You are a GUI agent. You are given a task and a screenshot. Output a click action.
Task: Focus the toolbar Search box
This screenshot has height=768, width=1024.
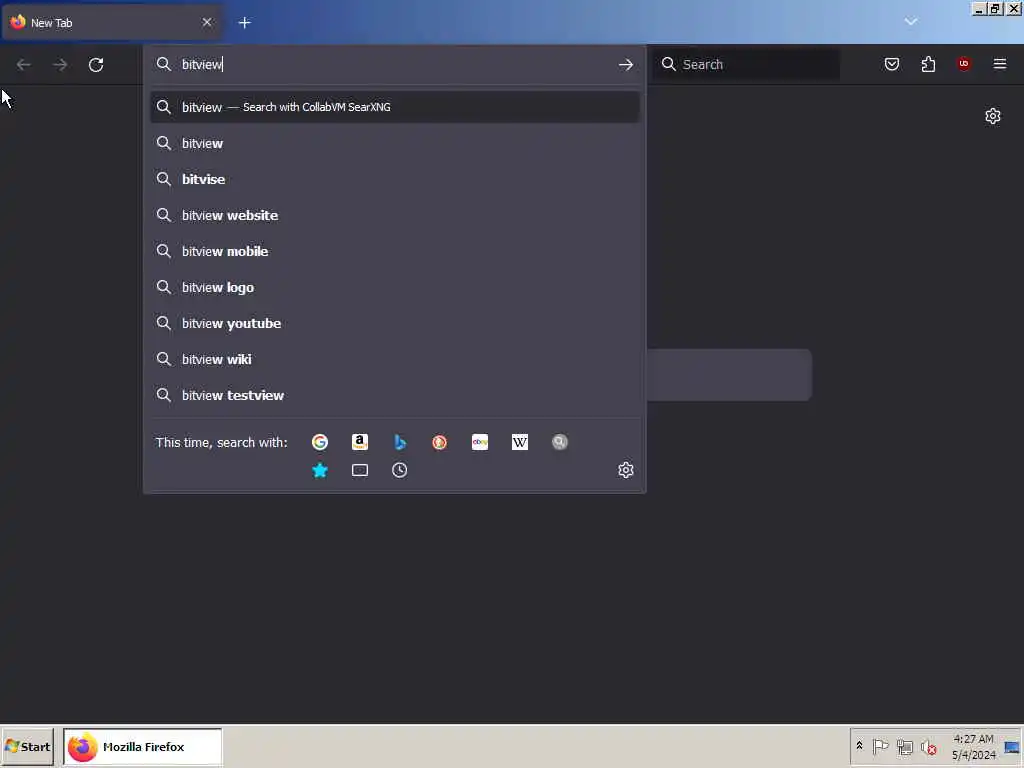[x=748, y=64]
